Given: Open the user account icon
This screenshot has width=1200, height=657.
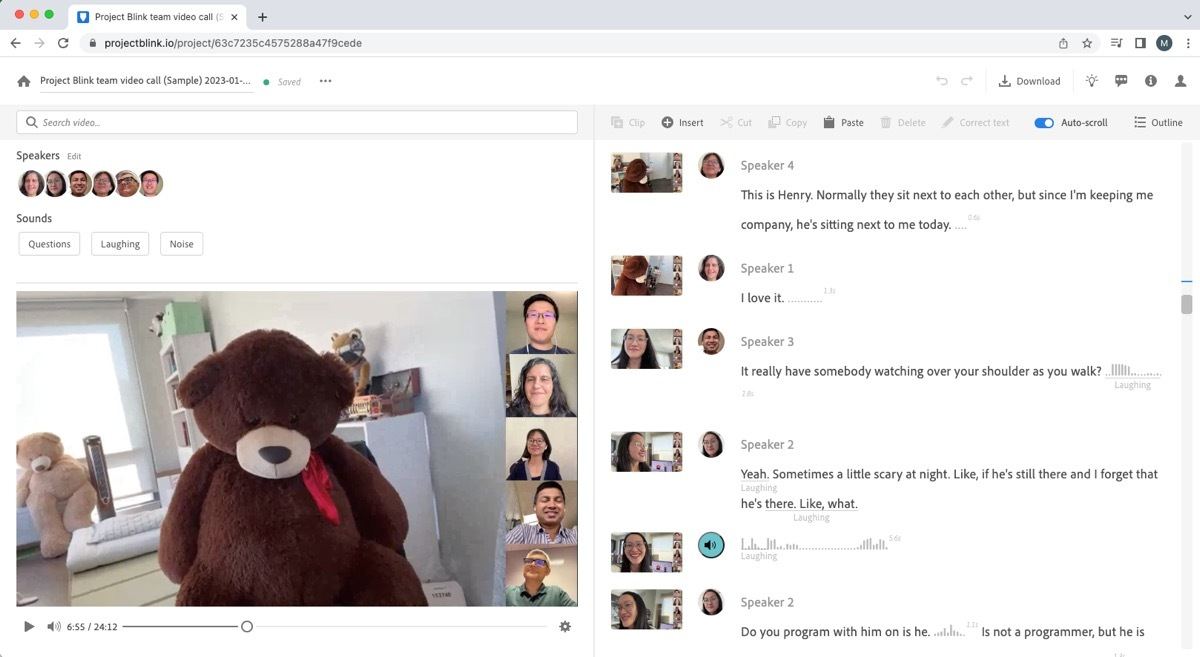Looking at the screenshot, I should 1181,81.
